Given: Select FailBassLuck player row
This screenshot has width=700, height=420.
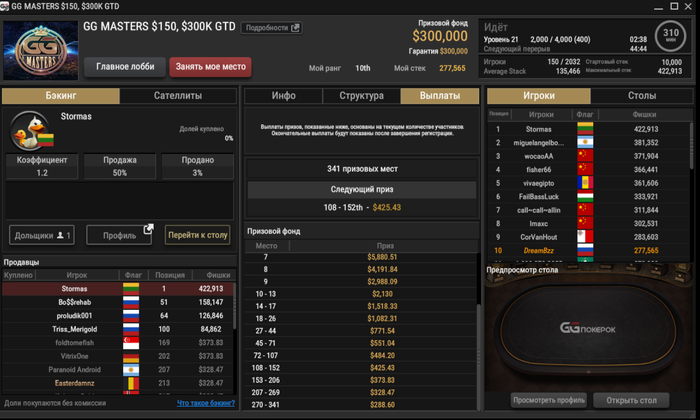Looking at the screenshot, I should coord(588,196).
